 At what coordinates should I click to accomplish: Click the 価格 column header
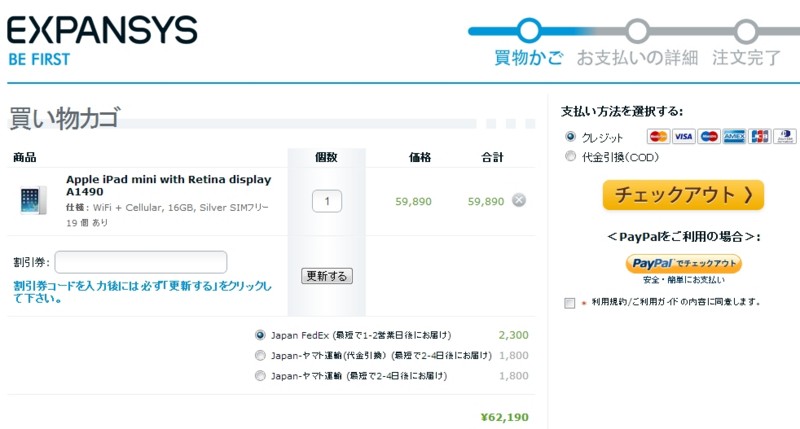pyautogui.click(x=420, y=157)
